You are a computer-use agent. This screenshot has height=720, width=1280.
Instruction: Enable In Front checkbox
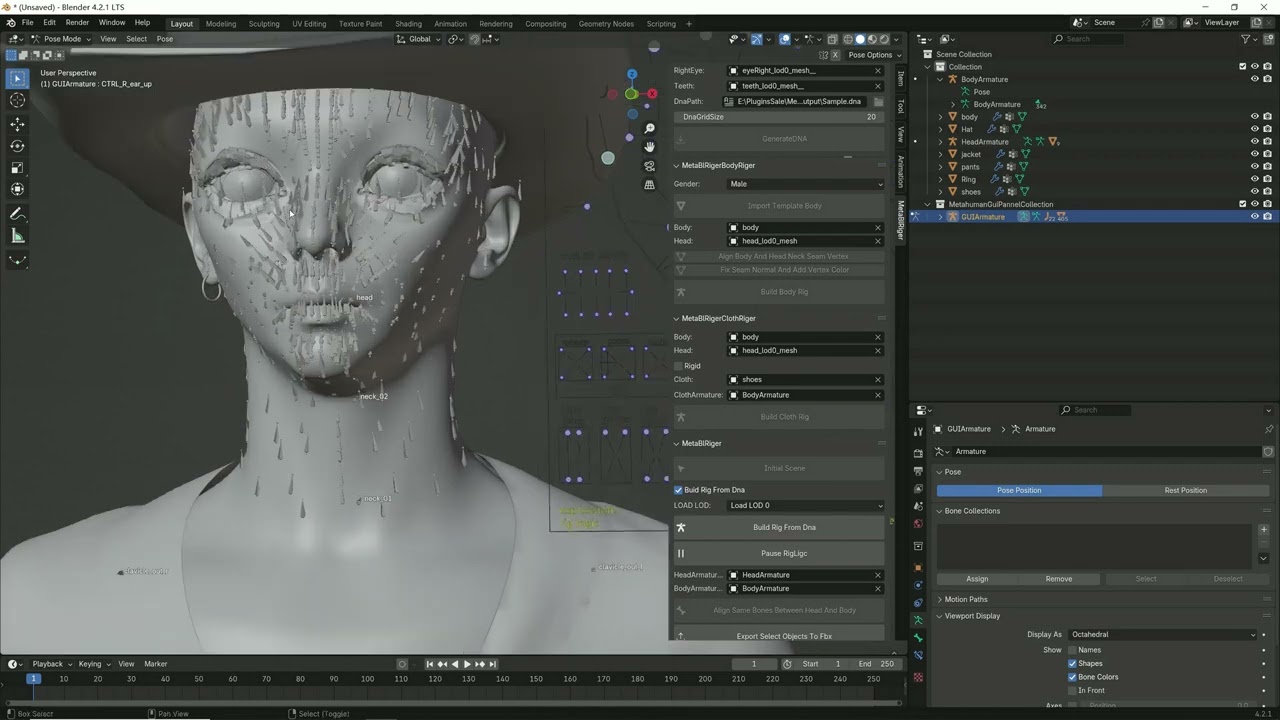[1072, 690]
